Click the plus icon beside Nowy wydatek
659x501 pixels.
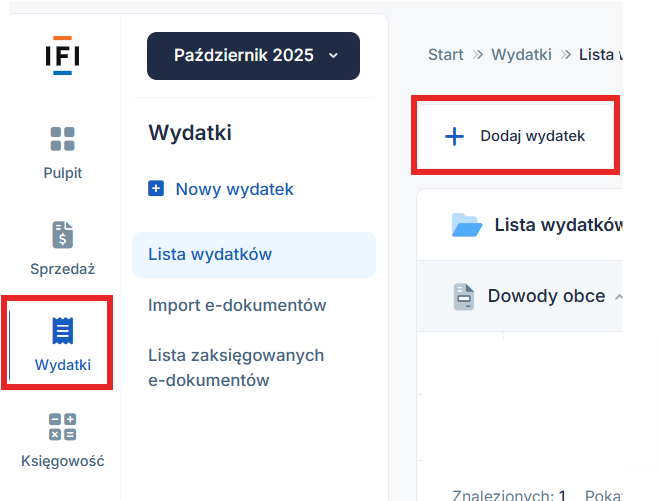click(x=156, y=189)
